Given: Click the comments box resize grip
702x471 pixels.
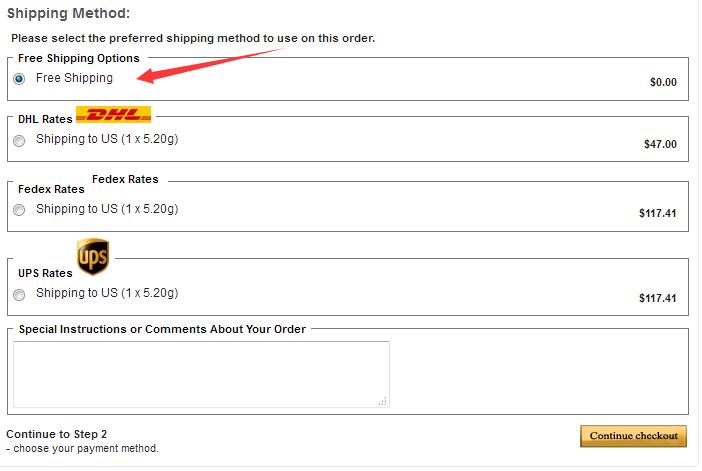Looking at the screenshot, I should click(382, 401).
